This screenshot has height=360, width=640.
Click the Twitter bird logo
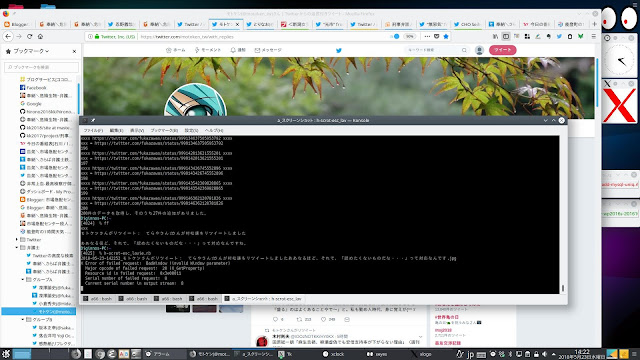338,50
